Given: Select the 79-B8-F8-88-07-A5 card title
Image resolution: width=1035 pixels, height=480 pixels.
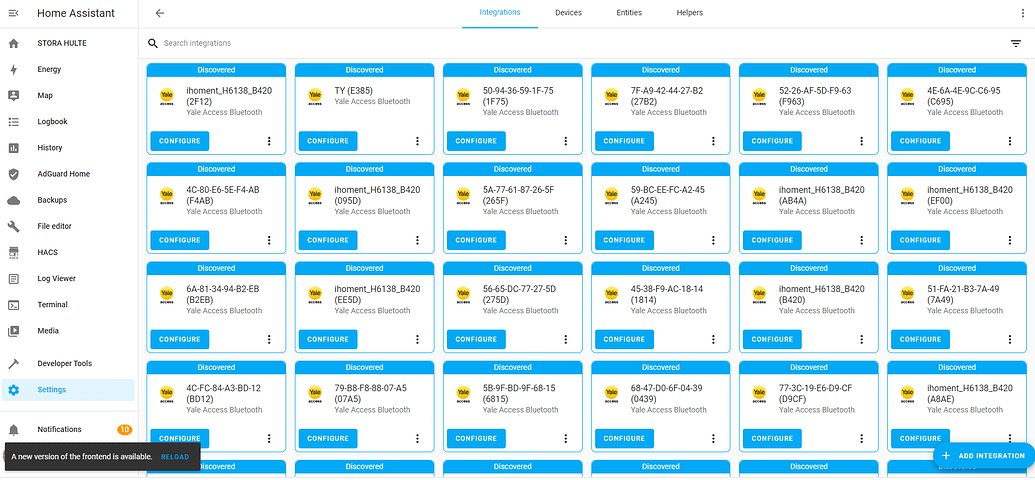Looking at the screenshot, I should point(371,394).
